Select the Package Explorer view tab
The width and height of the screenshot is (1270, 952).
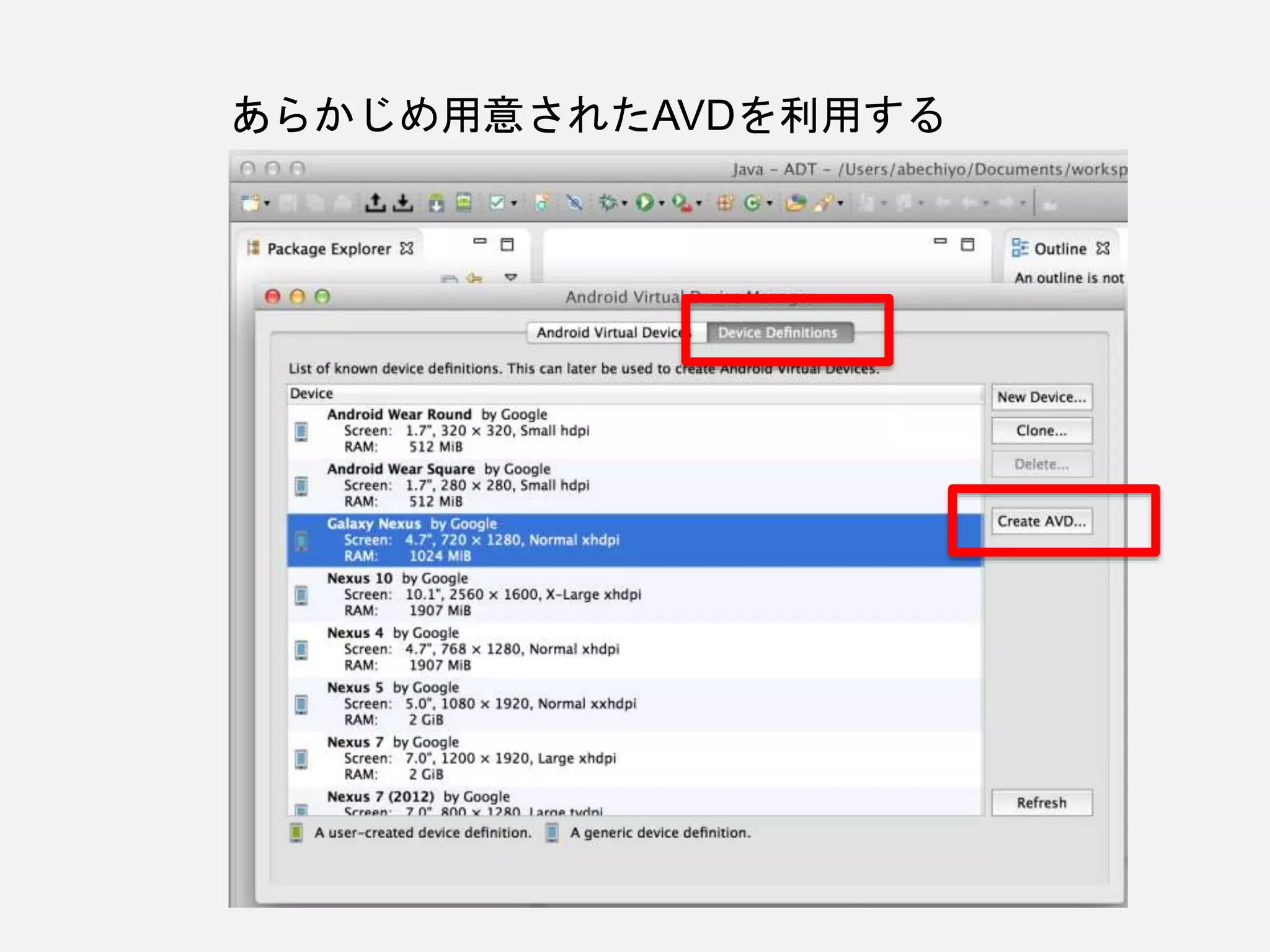329,249
